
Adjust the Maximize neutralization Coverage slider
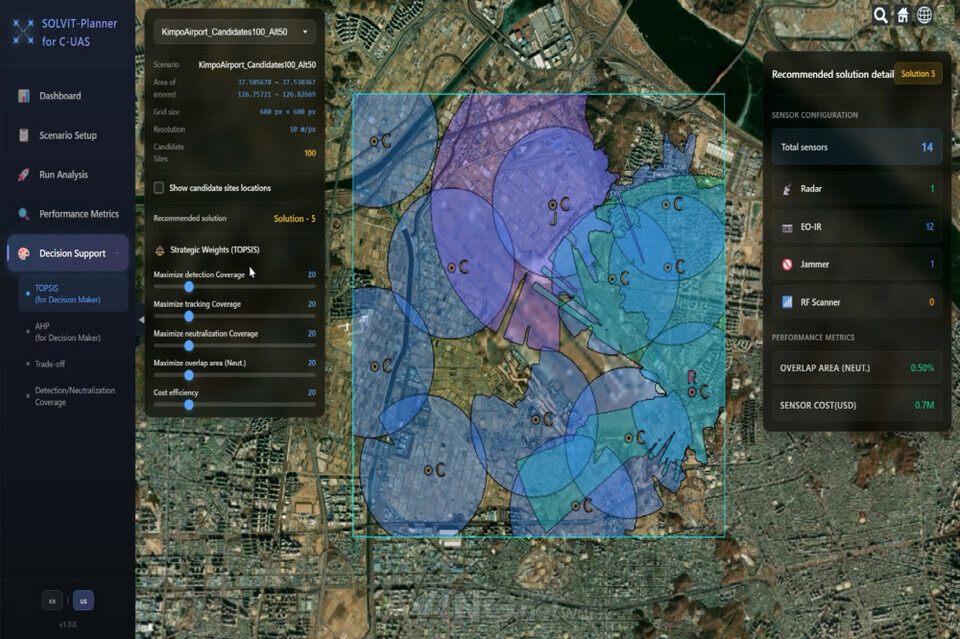(189, 345)
